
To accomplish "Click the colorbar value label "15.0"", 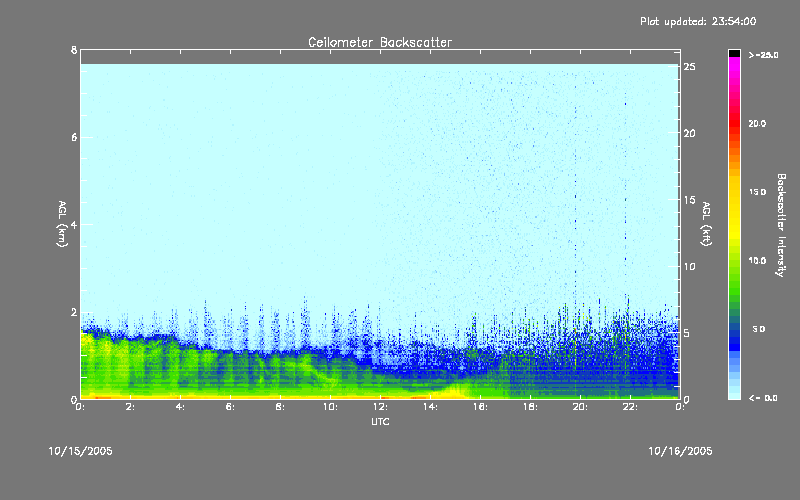I will click(x=757, y=192).
